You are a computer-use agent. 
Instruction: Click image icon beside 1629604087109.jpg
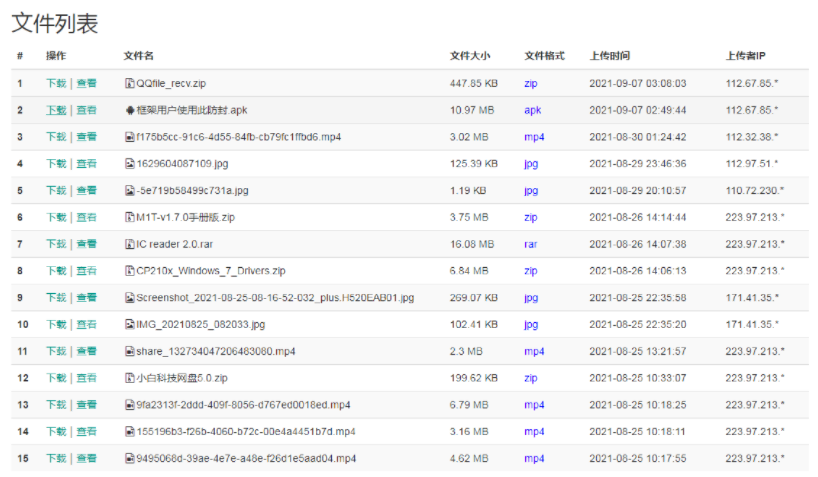coord(130,163)
